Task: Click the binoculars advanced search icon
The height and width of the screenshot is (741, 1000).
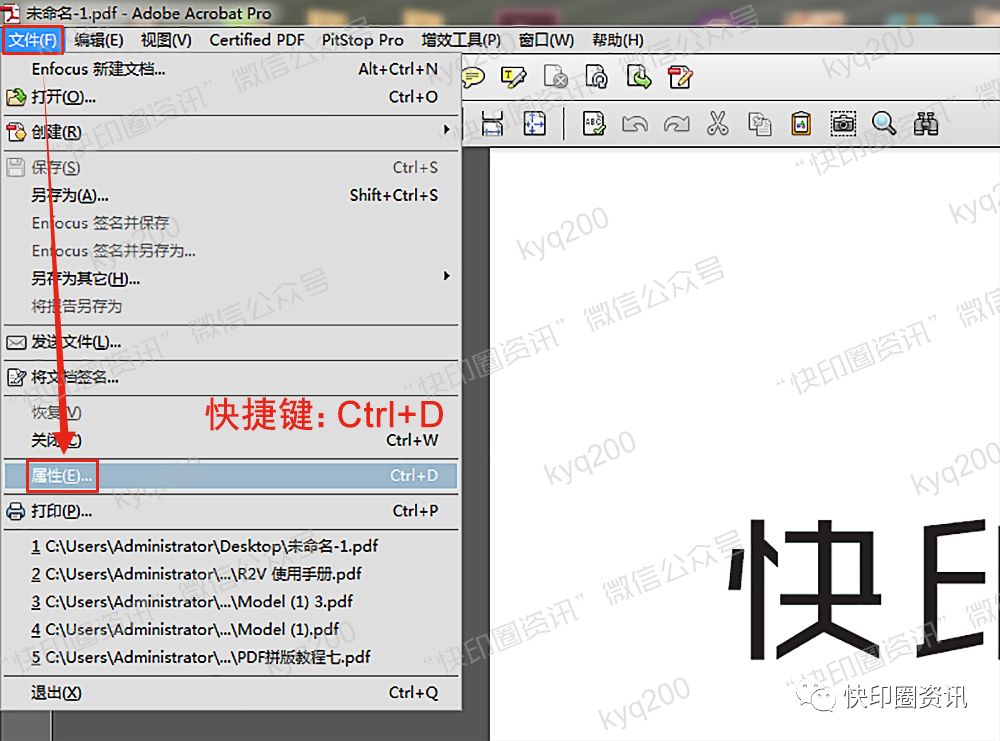Action: pos(925,124)
